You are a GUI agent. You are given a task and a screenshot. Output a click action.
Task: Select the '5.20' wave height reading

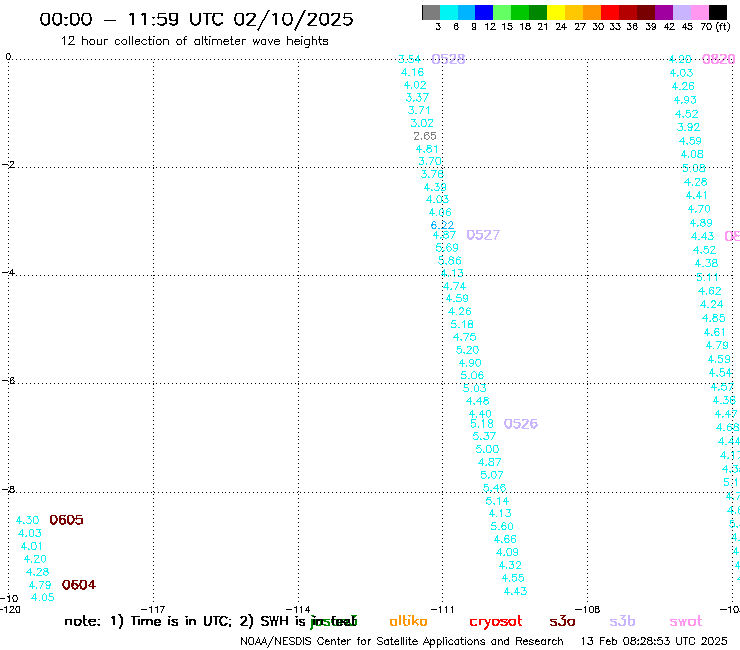pyautogui.click(x=467, y=350)
